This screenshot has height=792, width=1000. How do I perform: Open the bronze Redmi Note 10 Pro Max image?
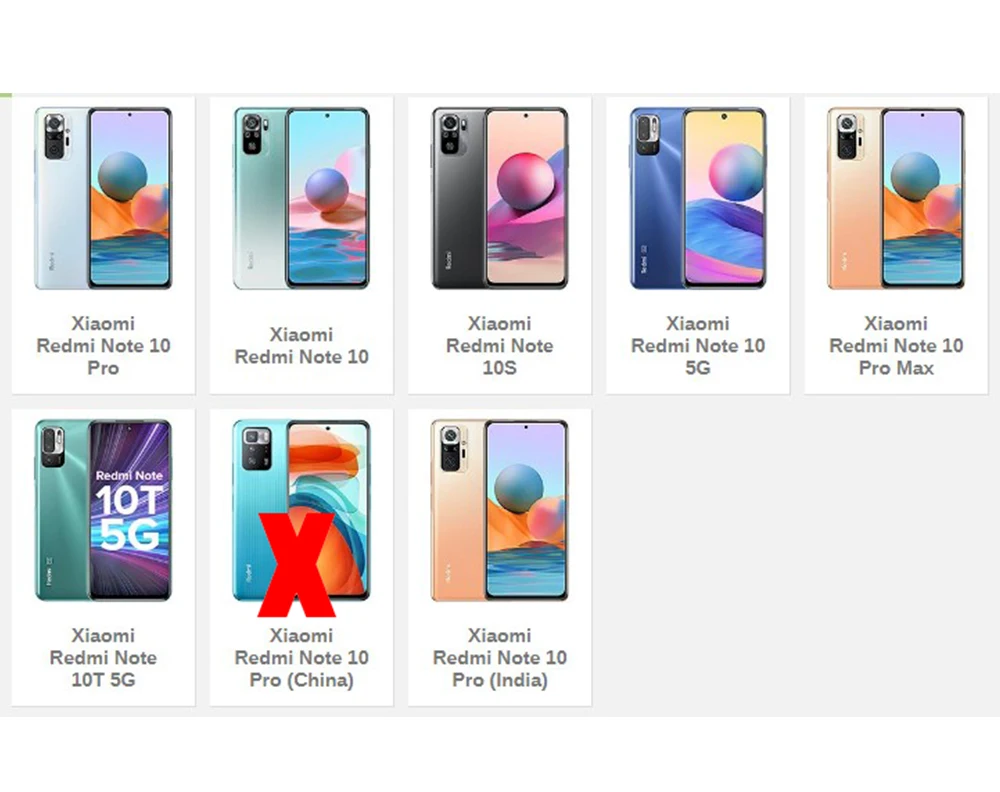coord(895,198)
